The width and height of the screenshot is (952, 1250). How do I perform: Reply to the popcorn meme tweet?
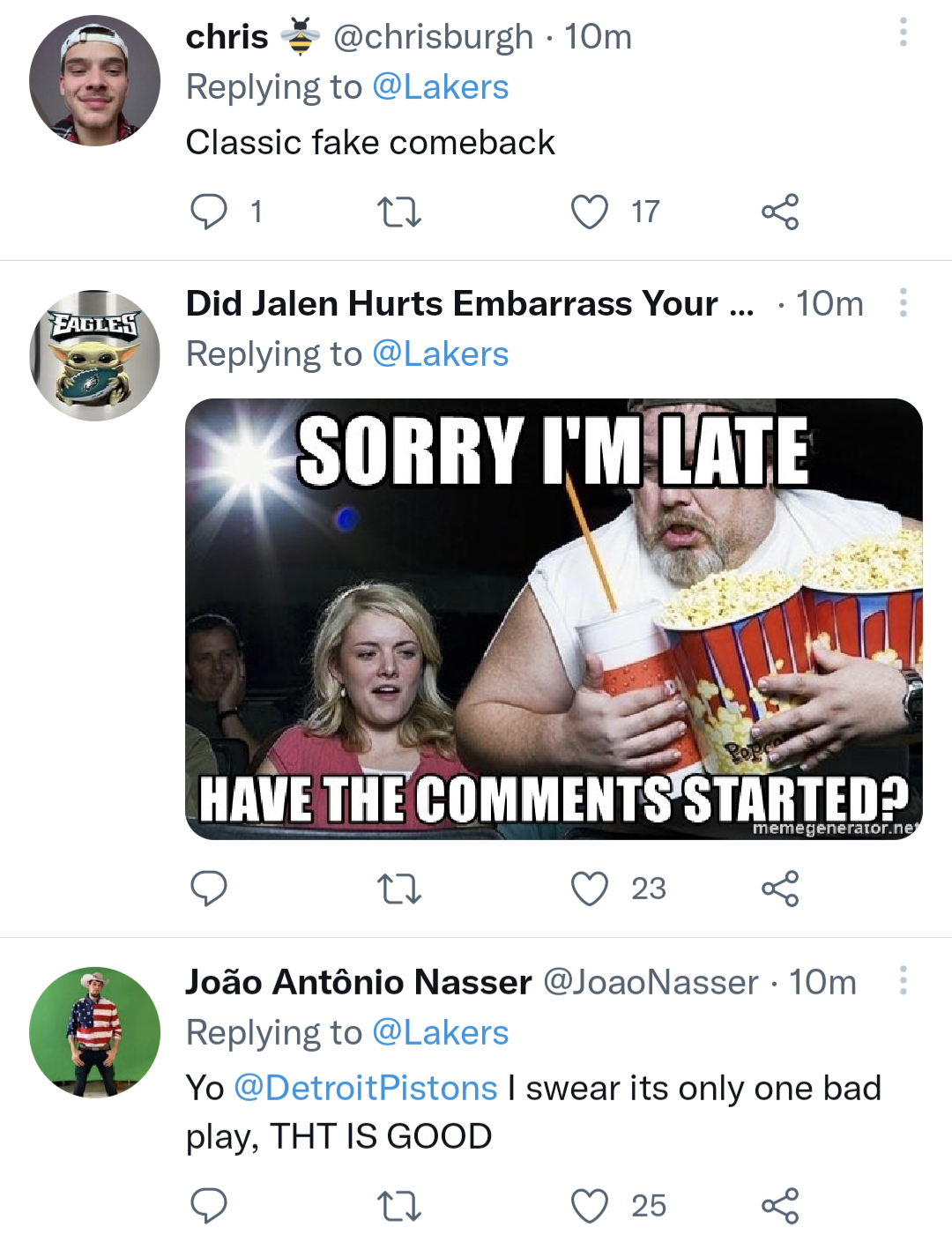[x=209, y=889]
